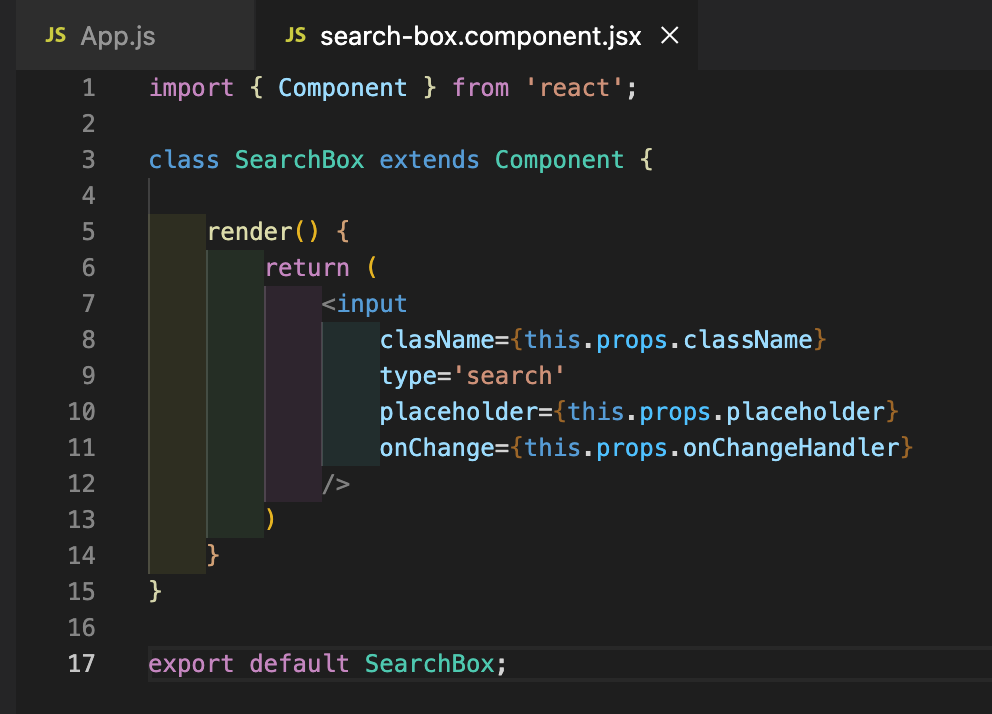Image resolution: width=992 pixels, height=714 pixels.
Task: Click the closing brace on line 15
Action: coord(155,592)
